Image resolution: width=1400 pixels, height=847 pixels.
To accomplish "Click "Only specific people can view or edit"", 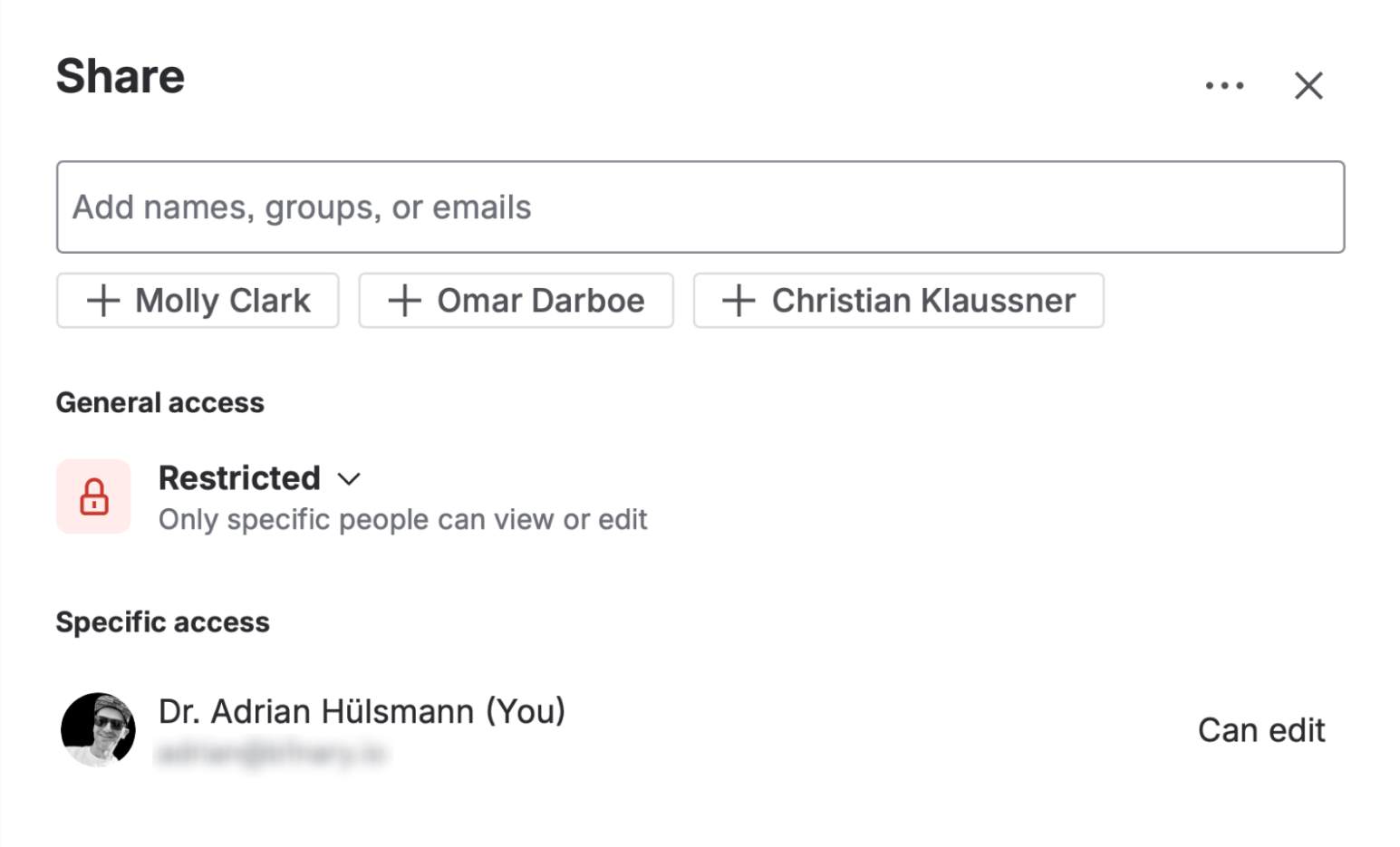I will tap(402, 520).
